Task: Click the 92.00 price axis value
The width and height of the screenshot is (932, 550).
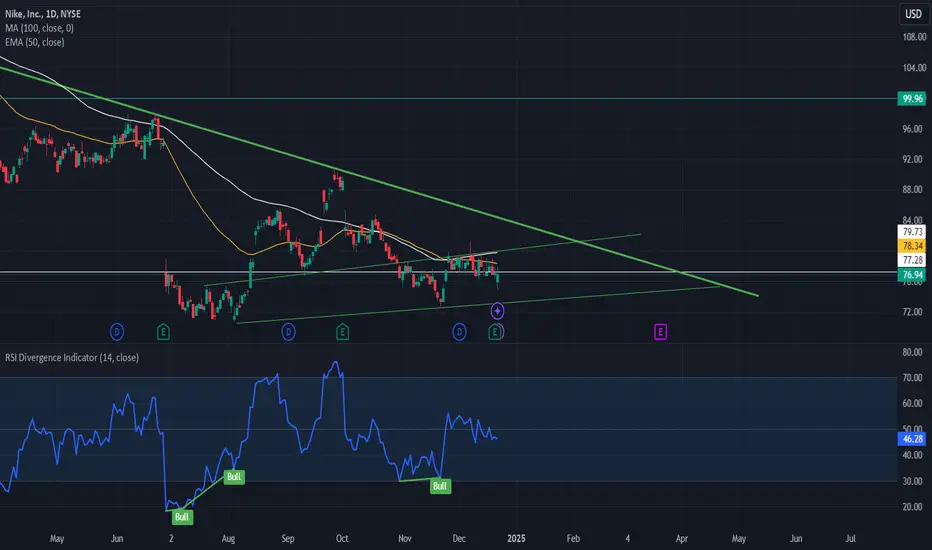Action: (914, 159)
